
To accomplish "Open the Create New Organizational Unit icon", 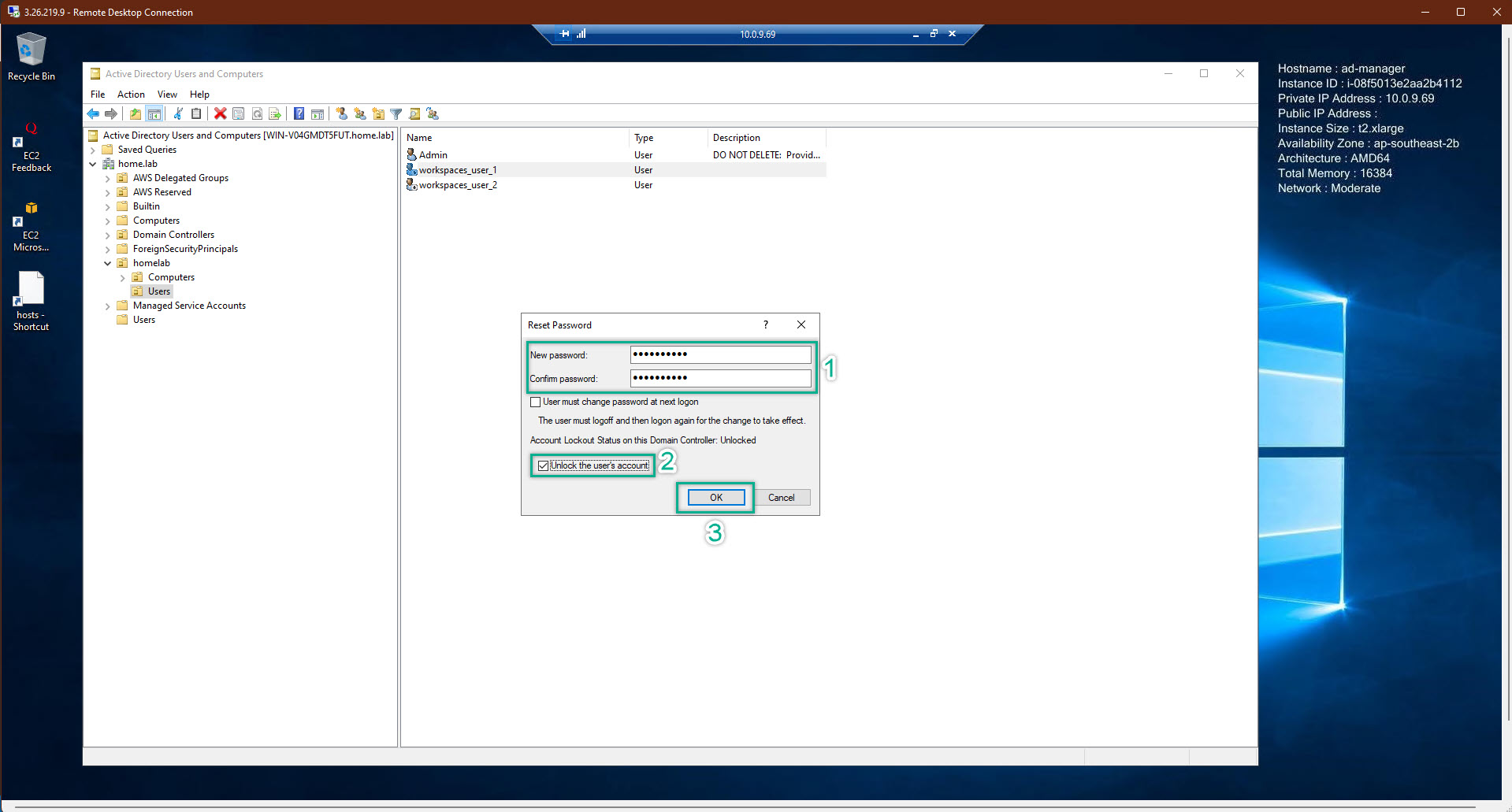I will pyautogui.click(x=377, y=113).
